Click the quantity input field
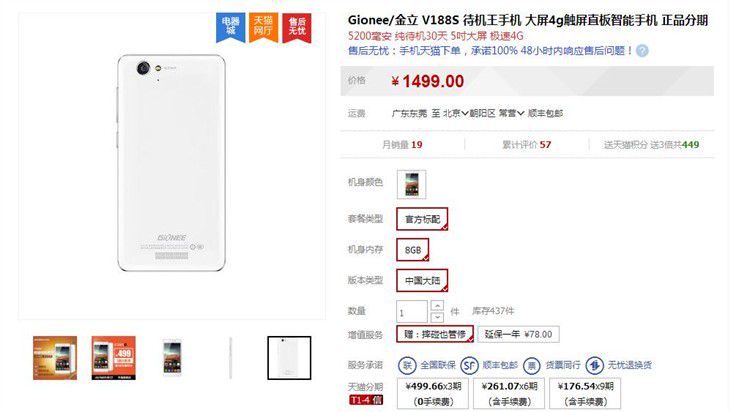 click(412, 311)
